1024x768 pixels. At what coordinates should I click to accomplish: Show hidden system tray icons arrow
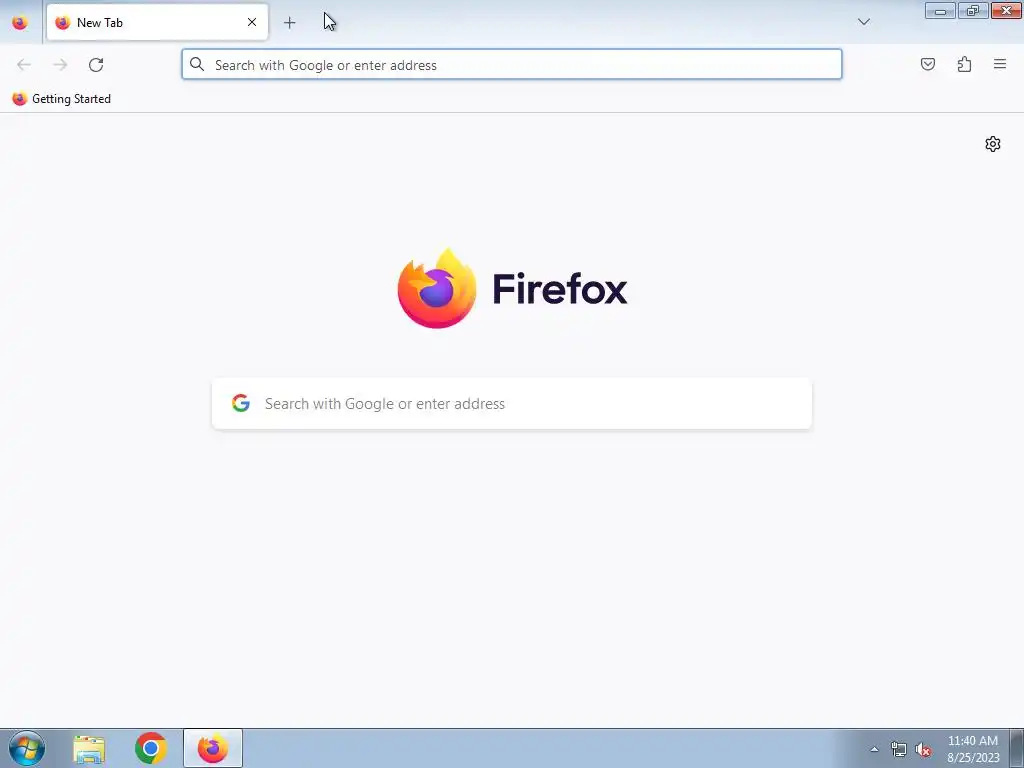(874, 750)
